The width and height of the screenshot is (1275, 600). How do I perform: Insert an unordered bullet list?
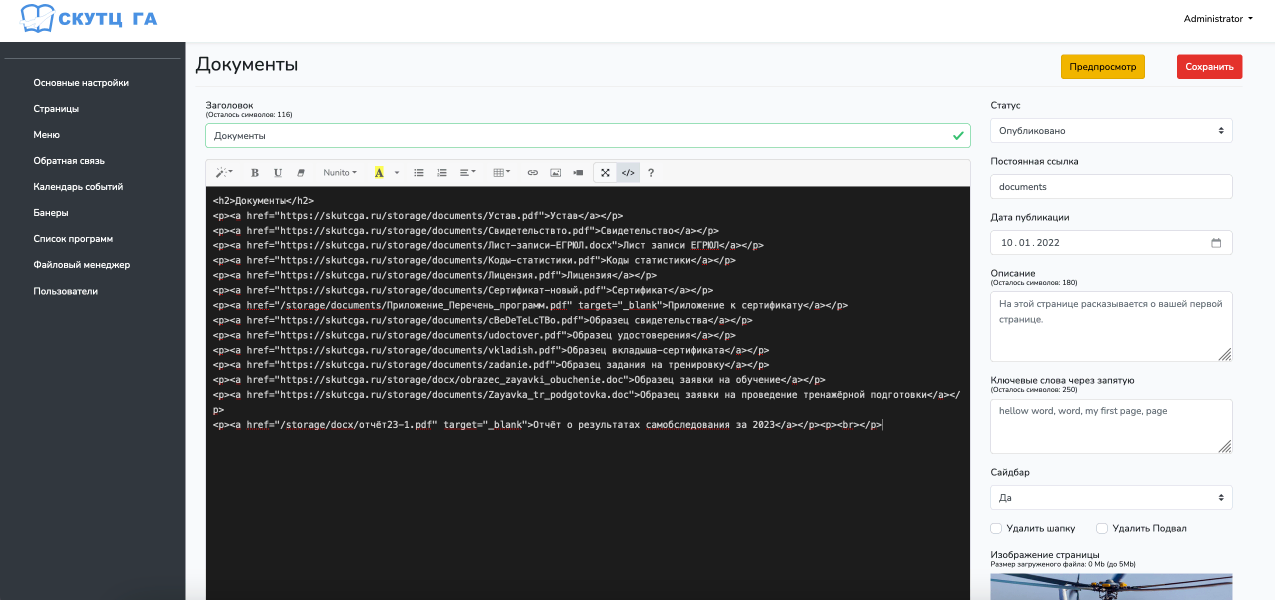419,173
